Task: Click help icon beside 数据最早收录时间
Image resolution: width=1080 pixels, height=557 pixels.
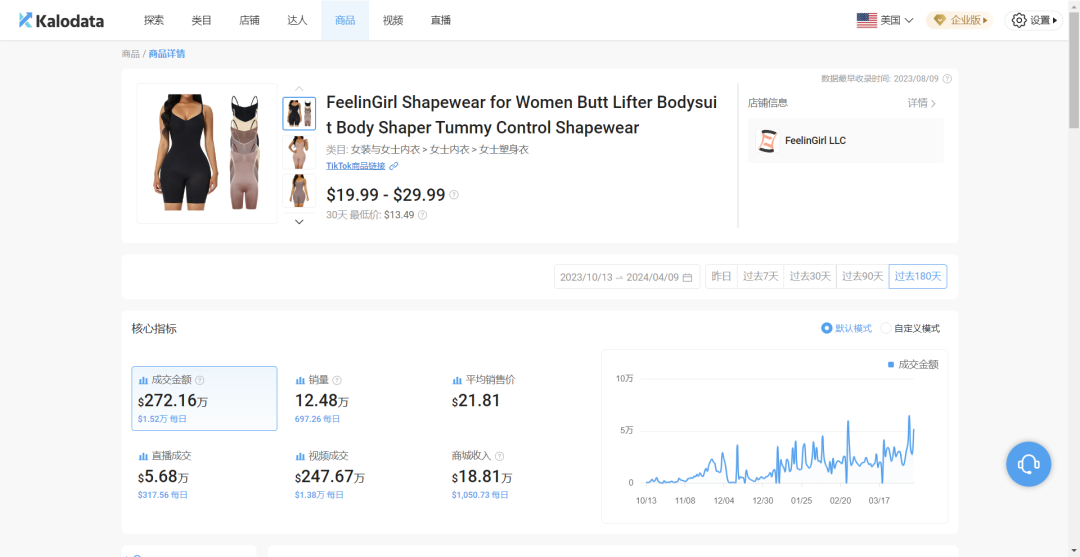Action: [x=947, y=78]
